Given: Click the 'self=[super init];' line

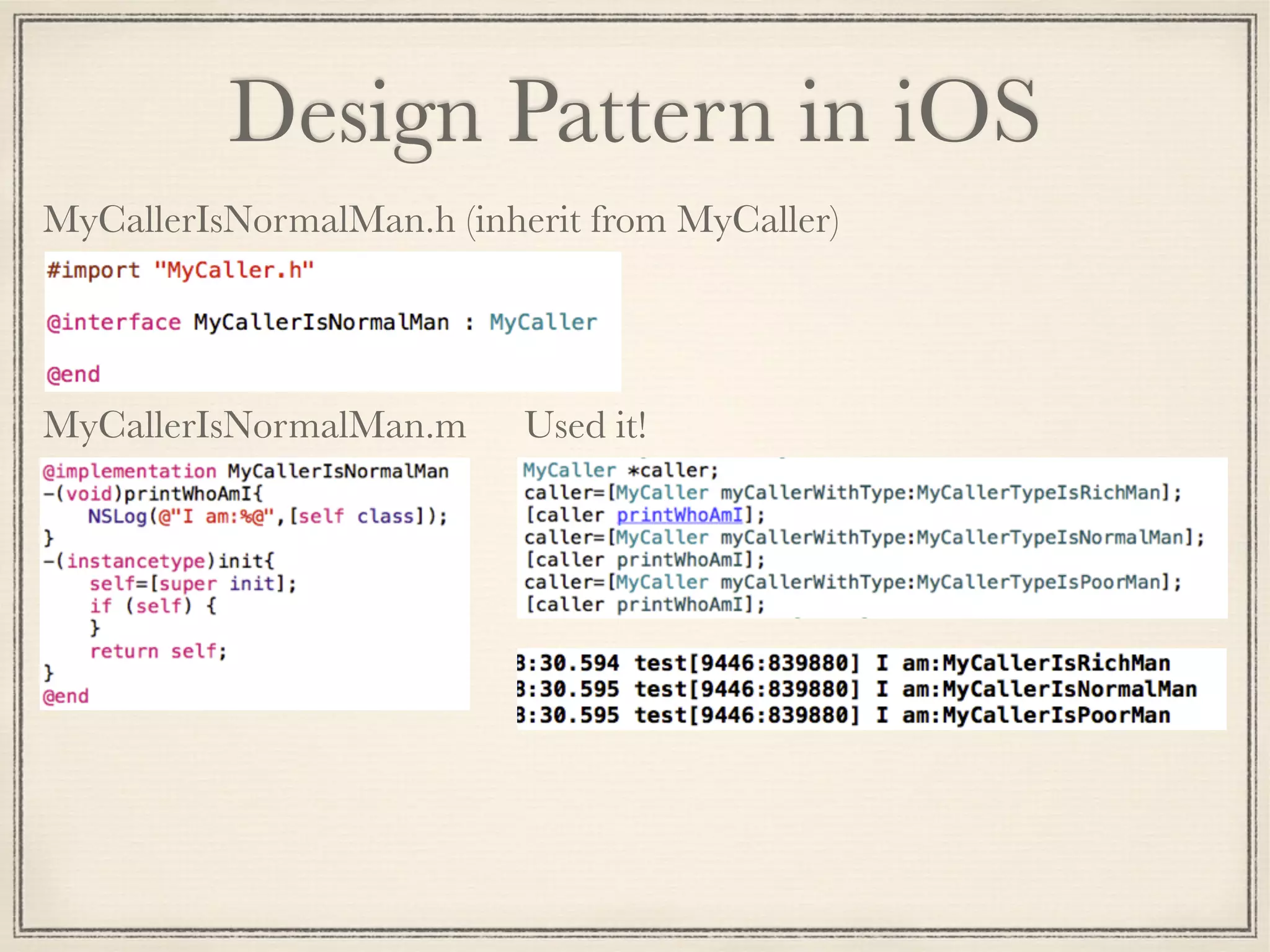Looking at the screenshot, I should (x=193, y=584).
